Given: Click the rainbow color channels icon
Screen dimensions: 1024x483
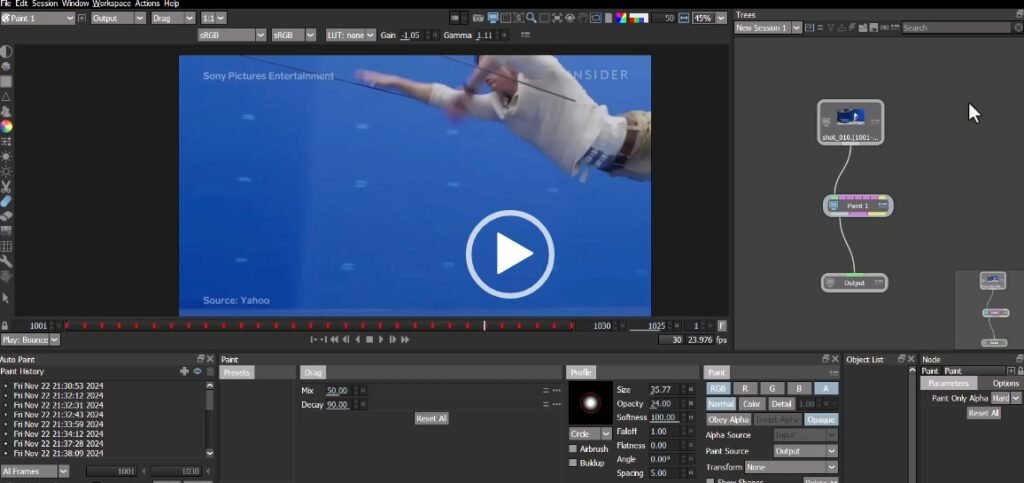Looking at the screenshot, I should click(622, 18).
